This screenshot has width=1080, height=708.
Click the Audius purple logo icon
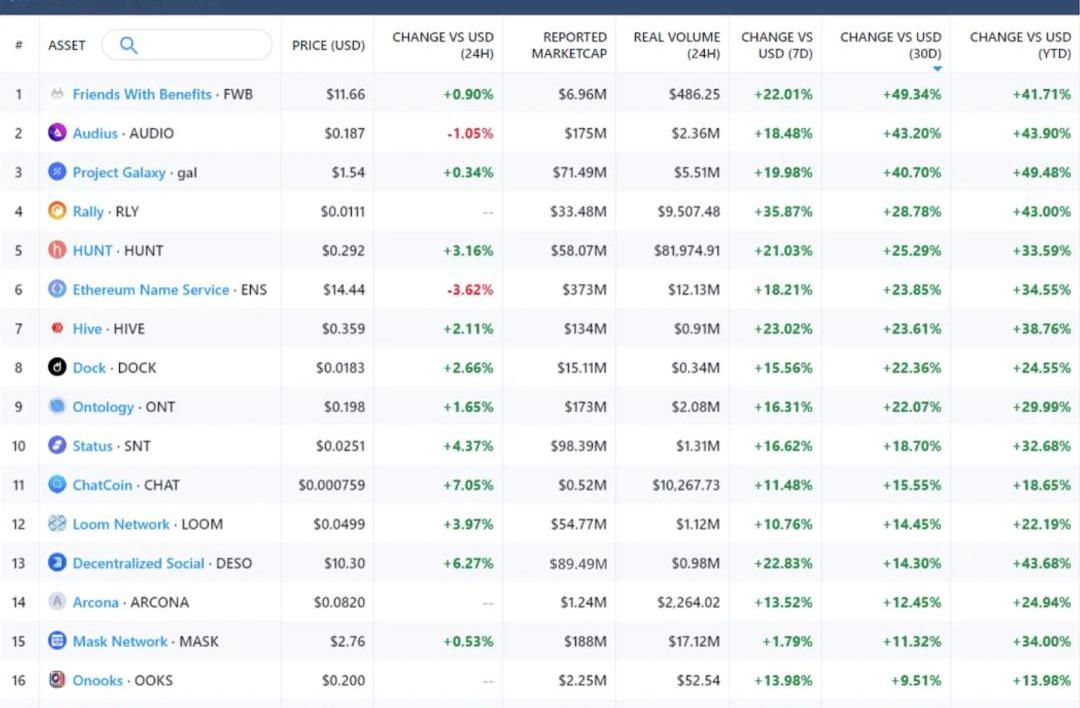point(57,133)
